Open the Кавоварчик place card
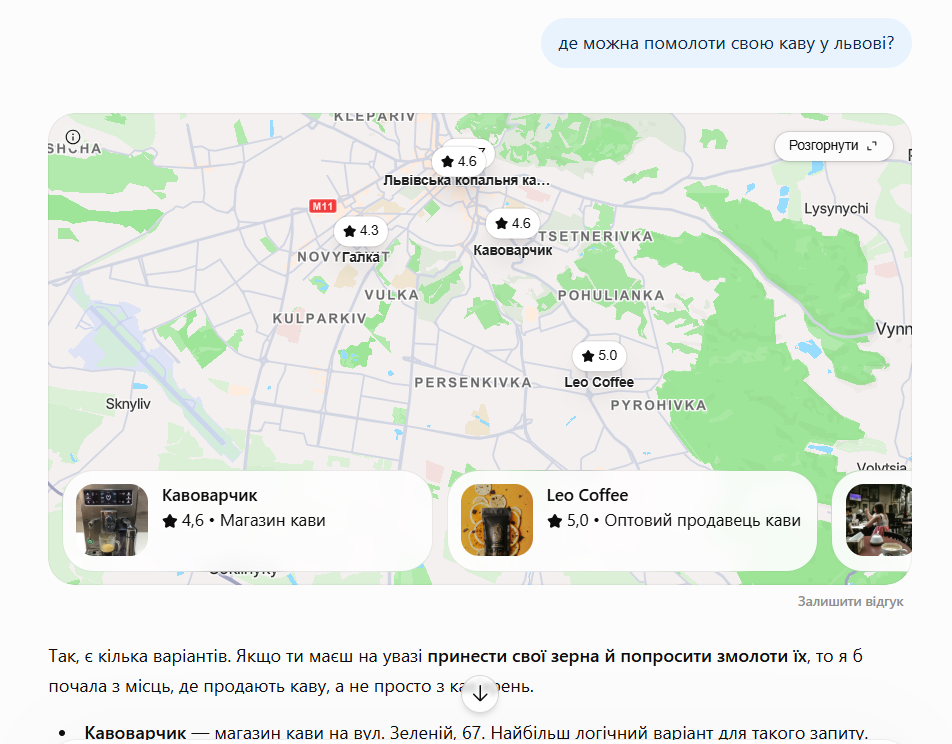 coord(247,520)
